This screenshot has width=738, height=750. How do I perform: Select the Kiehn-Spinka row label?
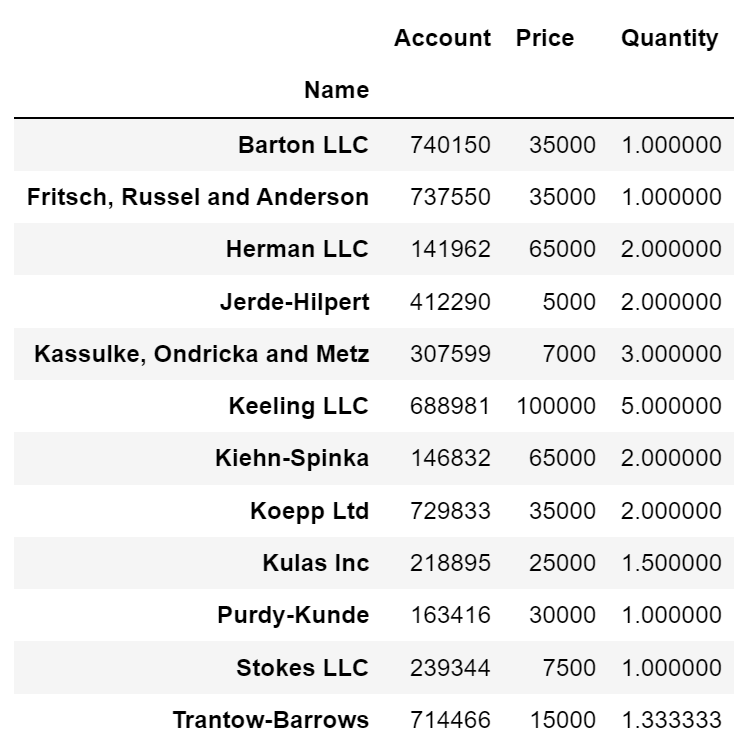pos(292,458)
